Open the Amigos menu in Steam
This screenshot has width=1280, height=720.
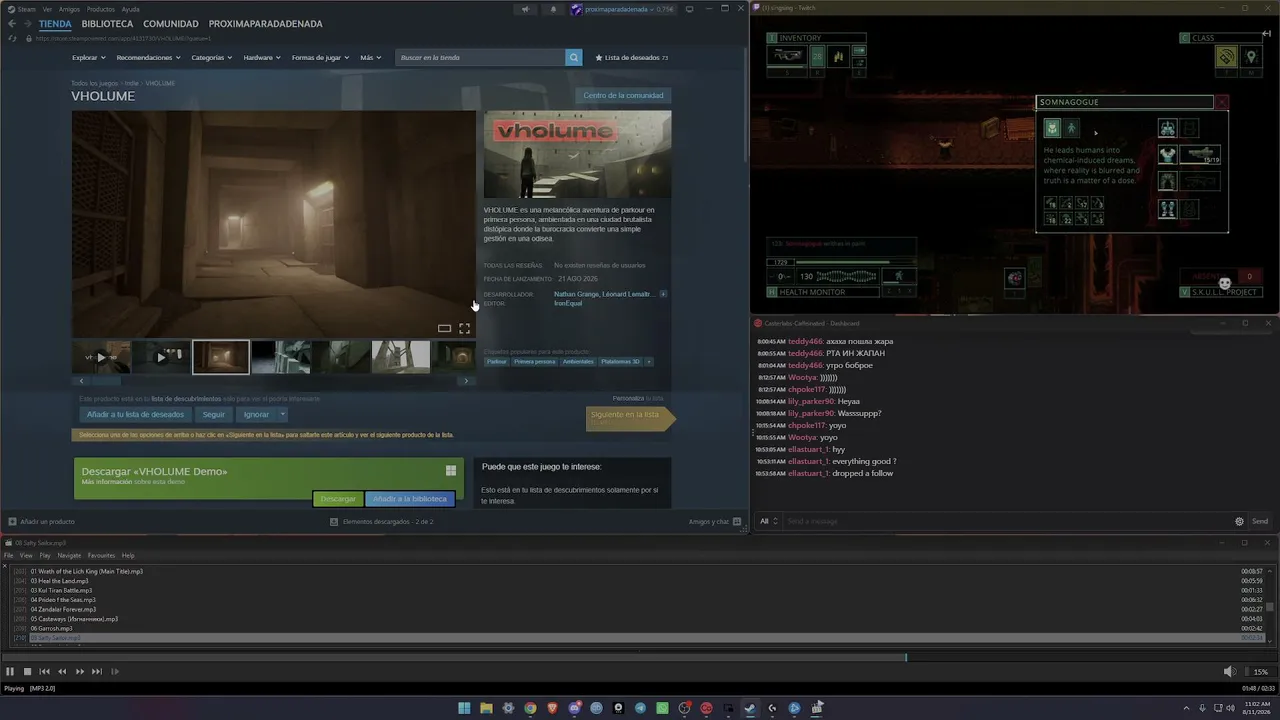[x=69, y=9]
